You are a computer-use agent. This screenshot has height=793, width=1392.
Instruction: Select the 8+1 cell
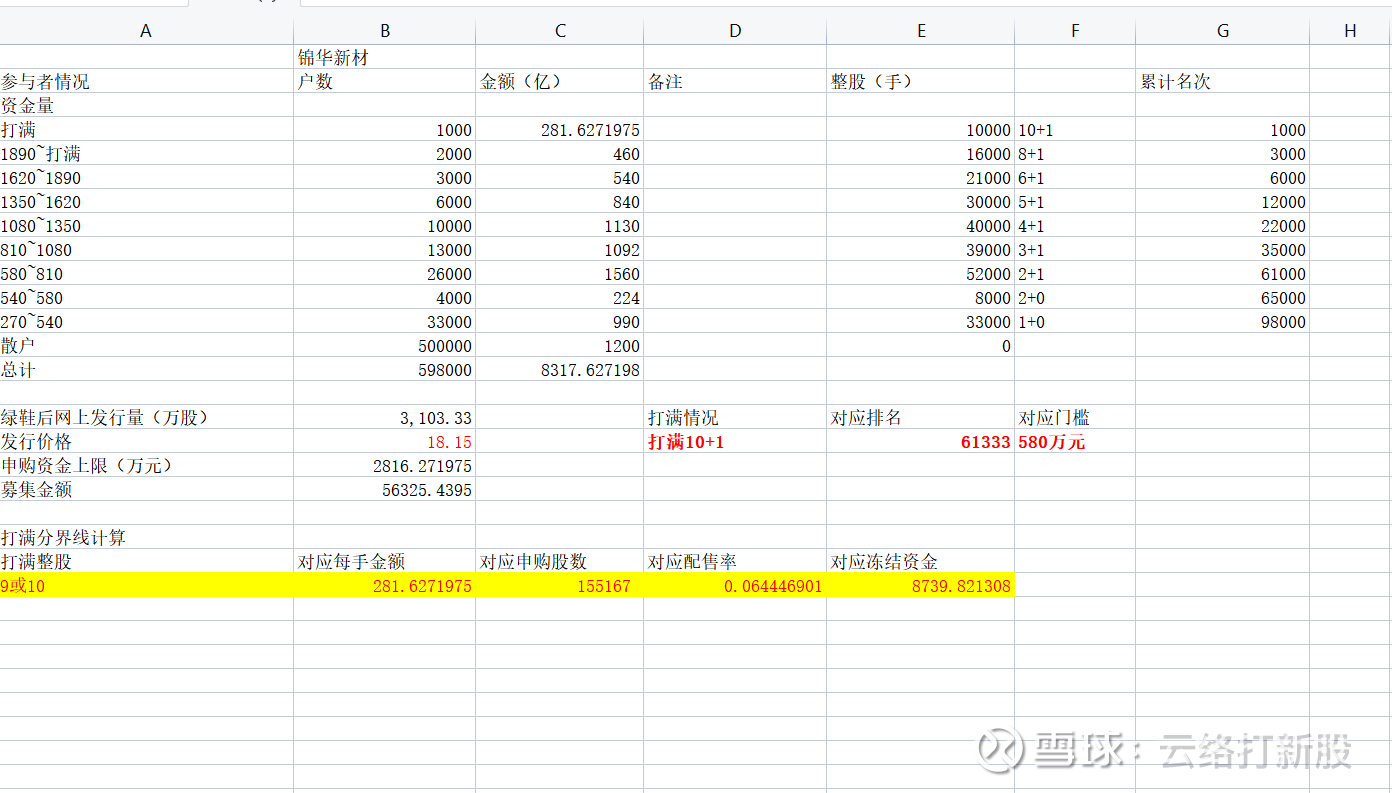1075,153
